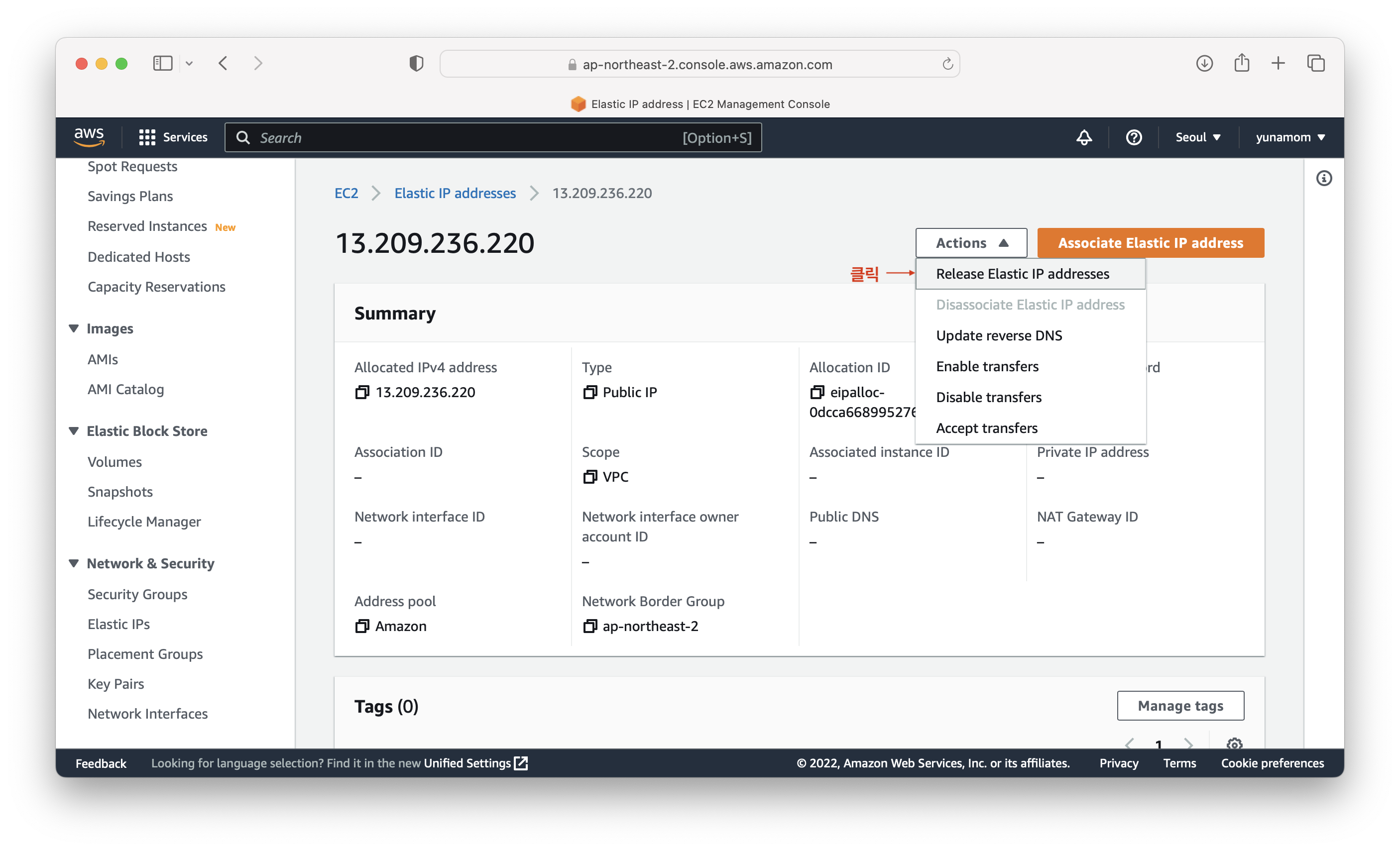The height and width of the screenshot is (851, 1400).
Task: Open Reserved Instances in sidebar
Action: (x=147, y=226)
